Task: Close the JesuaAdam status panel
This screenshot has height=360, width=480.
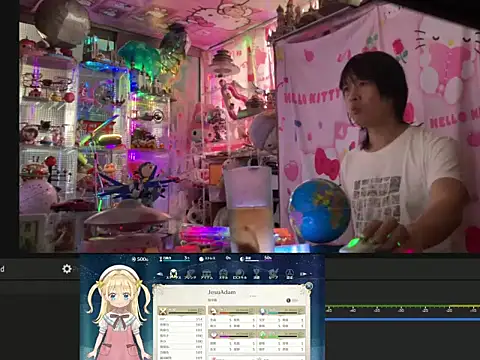Action: (x=309, y=286)
